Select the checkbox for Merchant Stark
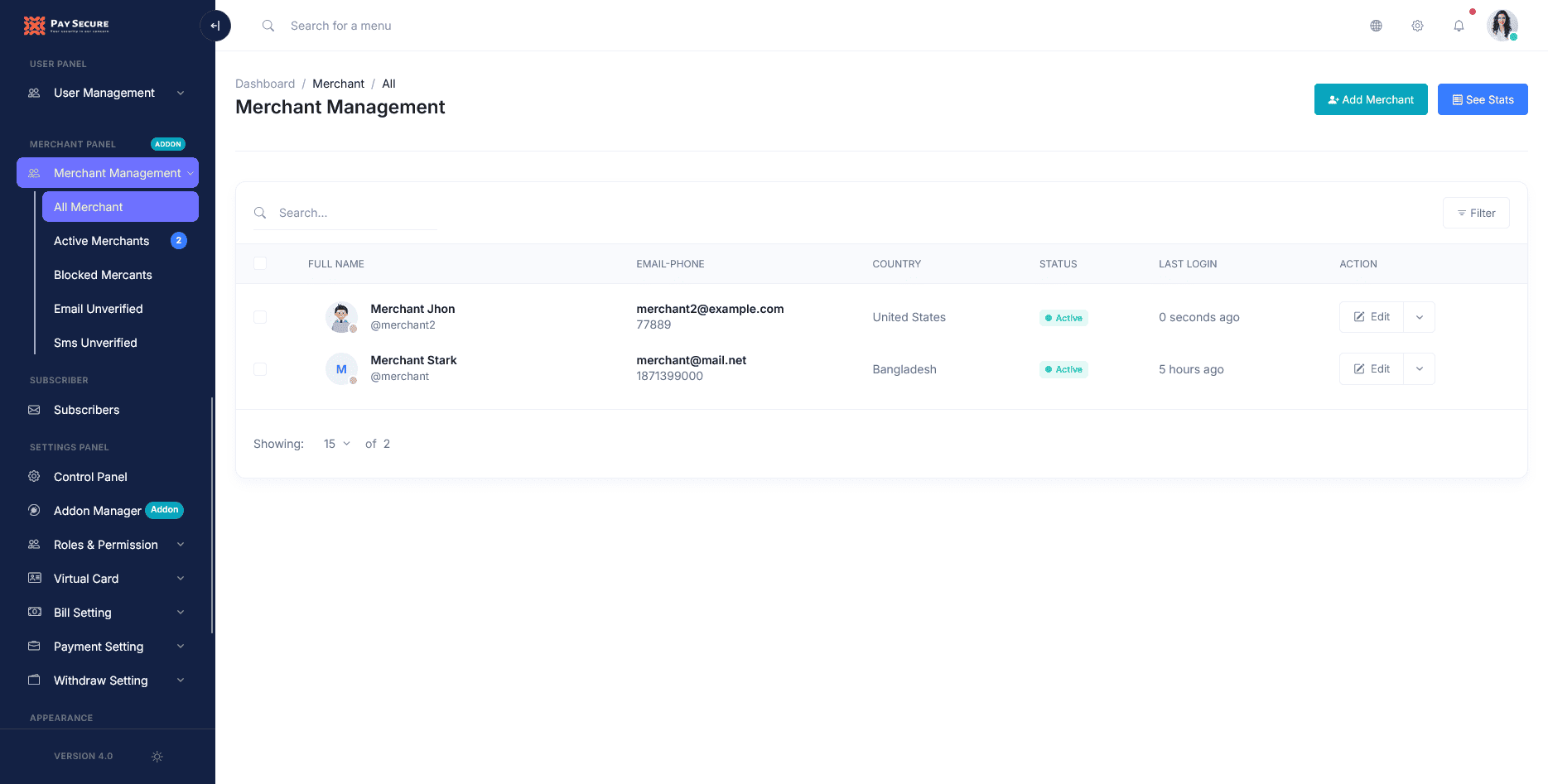Screen dimensions: 1548x784 (260, 369)
